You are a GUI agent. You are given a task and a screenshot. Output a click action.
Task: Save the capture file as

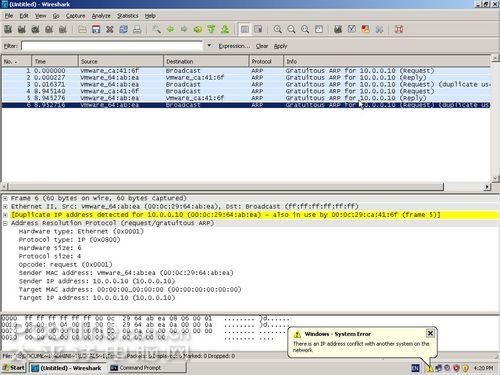point(96,29)
